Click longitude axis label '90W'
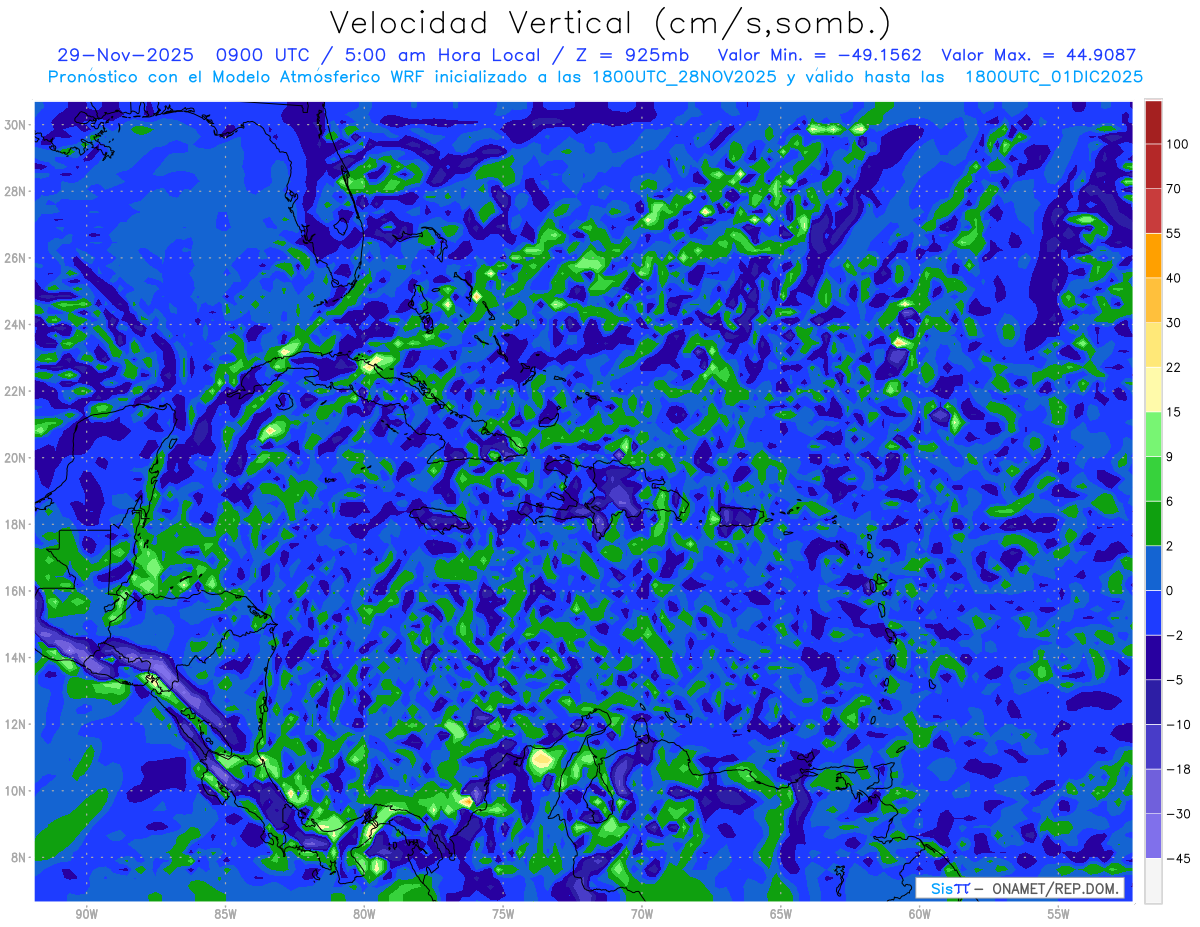 point(86,915)
